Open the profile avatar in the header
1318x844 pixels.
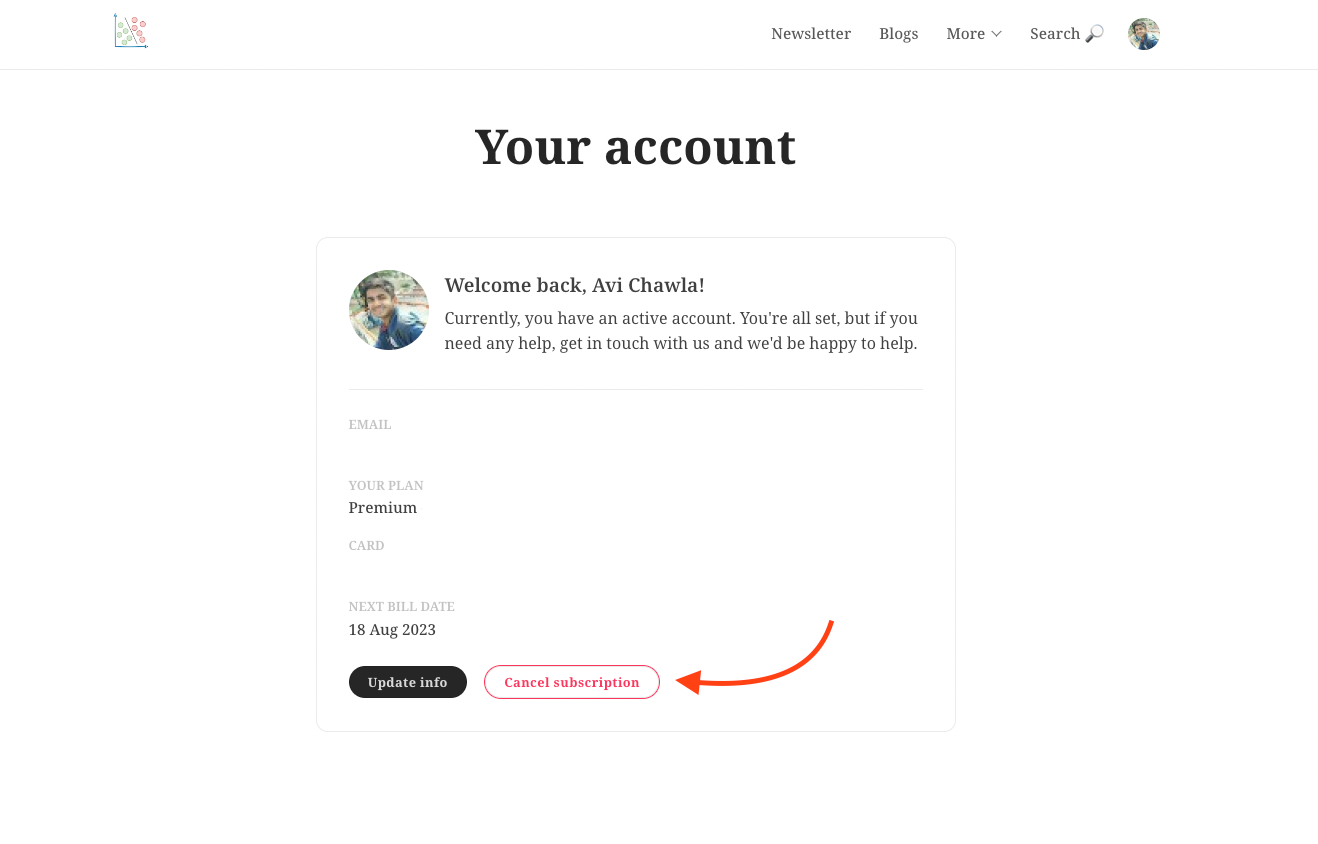tap(1144, 34)
